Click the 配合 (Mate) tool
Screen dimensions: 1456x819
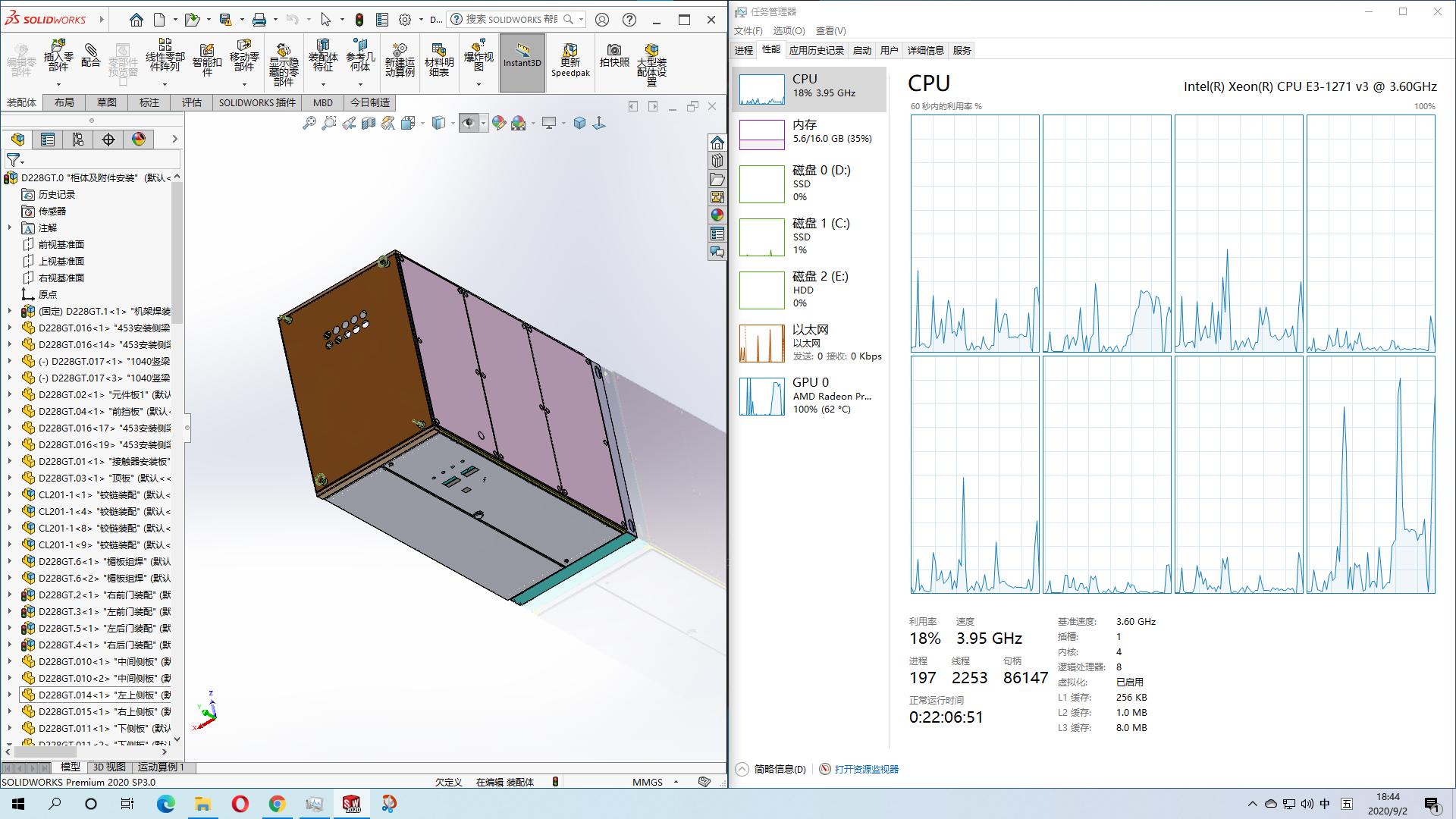pyautogui.click(x=90, y=55)
